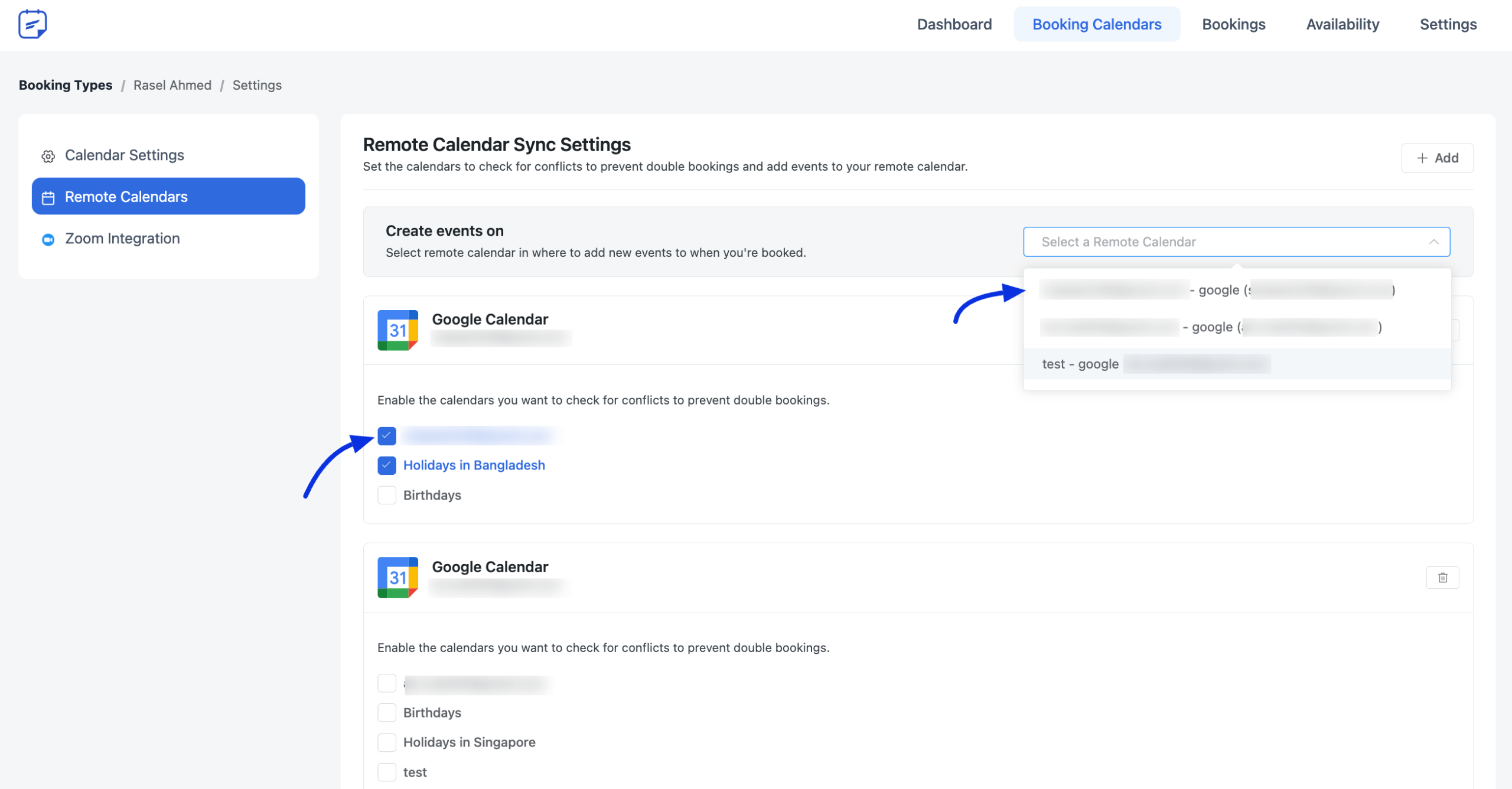Open the Rasel Ahmed breadcrumb
1512x789 pixels.
point(172,85)
